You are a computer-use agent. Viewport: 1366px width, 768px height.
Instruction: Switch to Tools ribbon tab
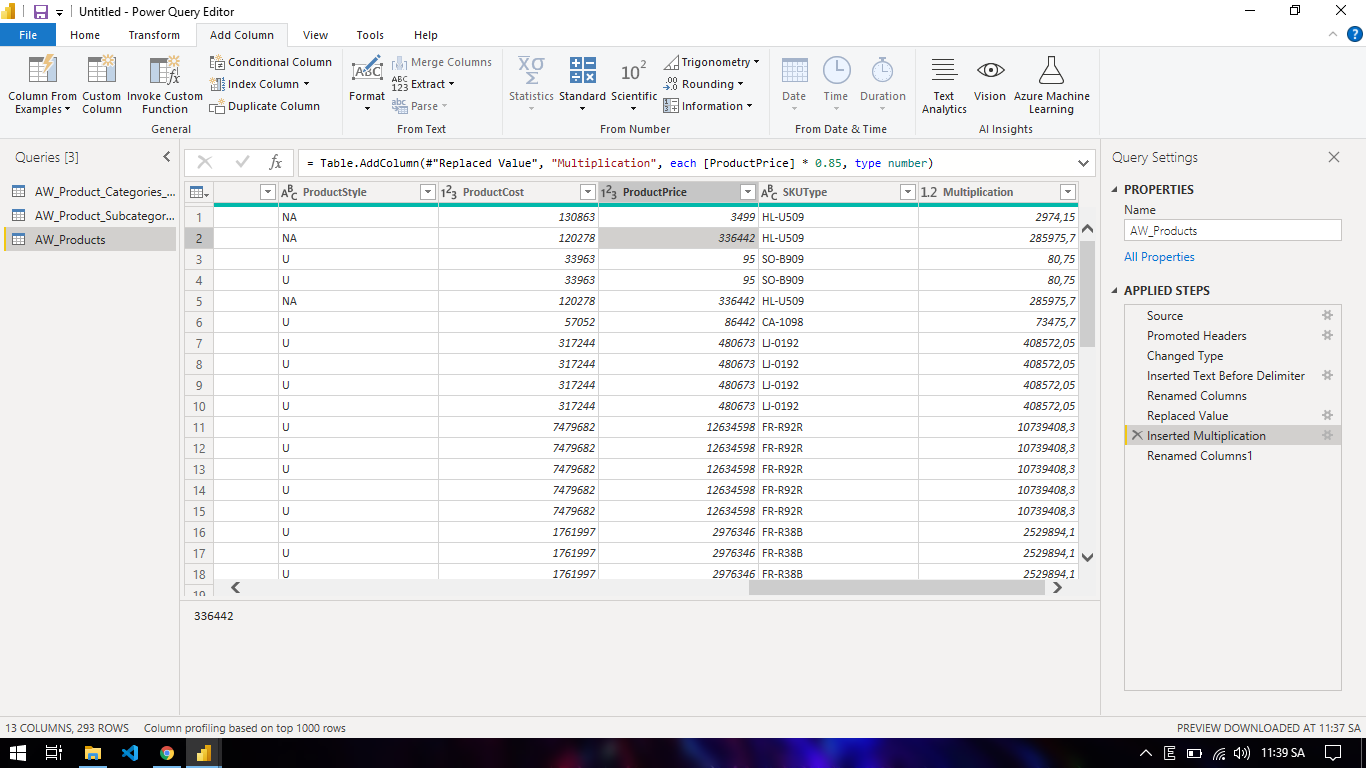(x=370, y=35)
